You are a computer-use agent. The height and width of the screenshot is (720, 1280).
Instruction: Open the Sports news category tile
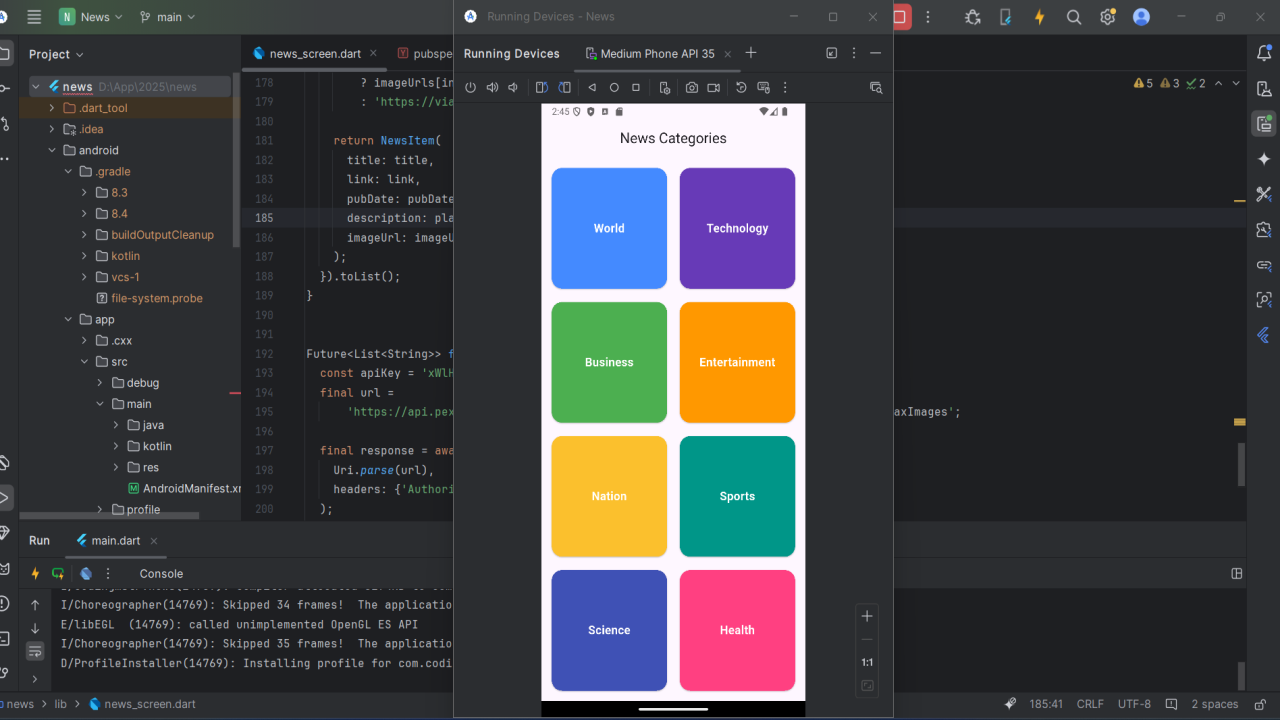(x=737, y=496)
